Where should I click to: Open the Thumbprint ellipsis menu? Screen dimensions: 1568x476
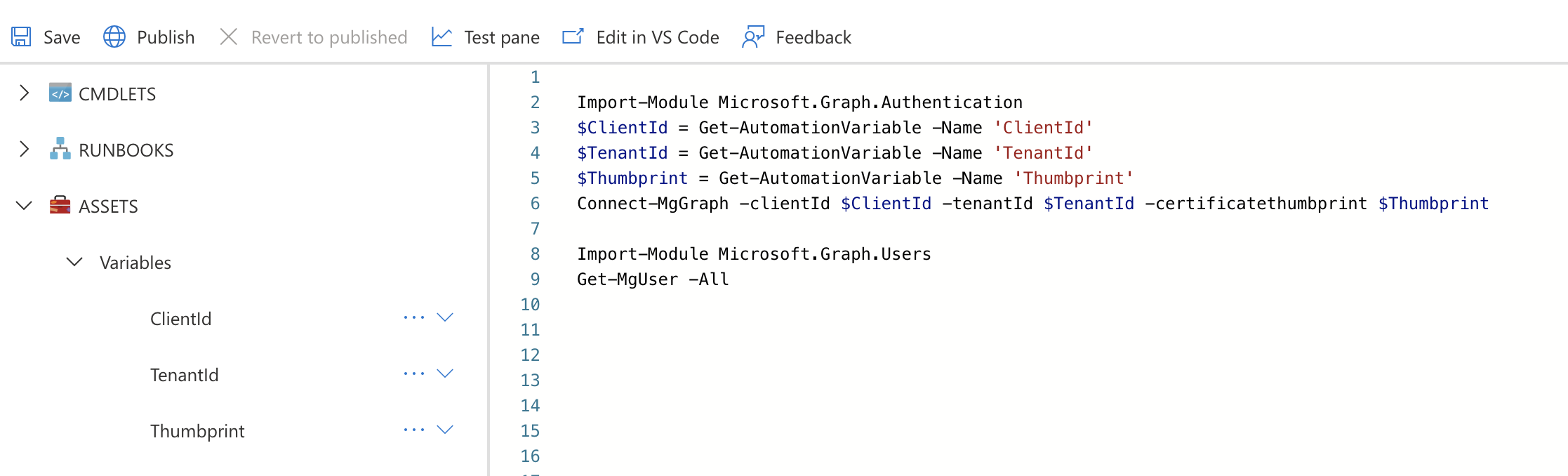[413, 430]
